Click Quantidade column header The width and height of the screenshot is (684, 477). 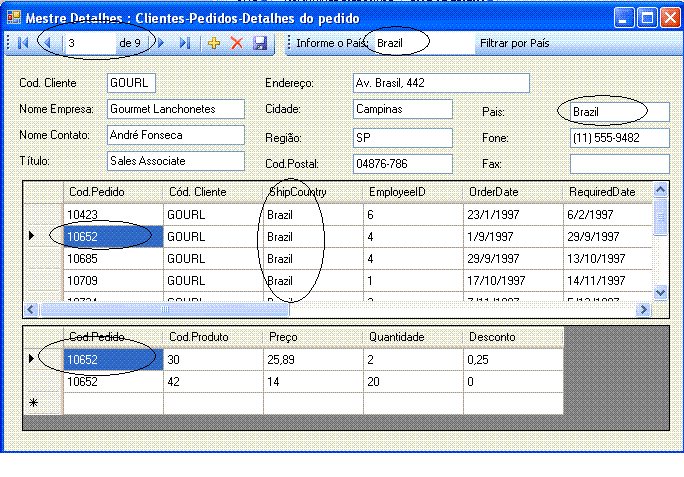pos(413,337)
